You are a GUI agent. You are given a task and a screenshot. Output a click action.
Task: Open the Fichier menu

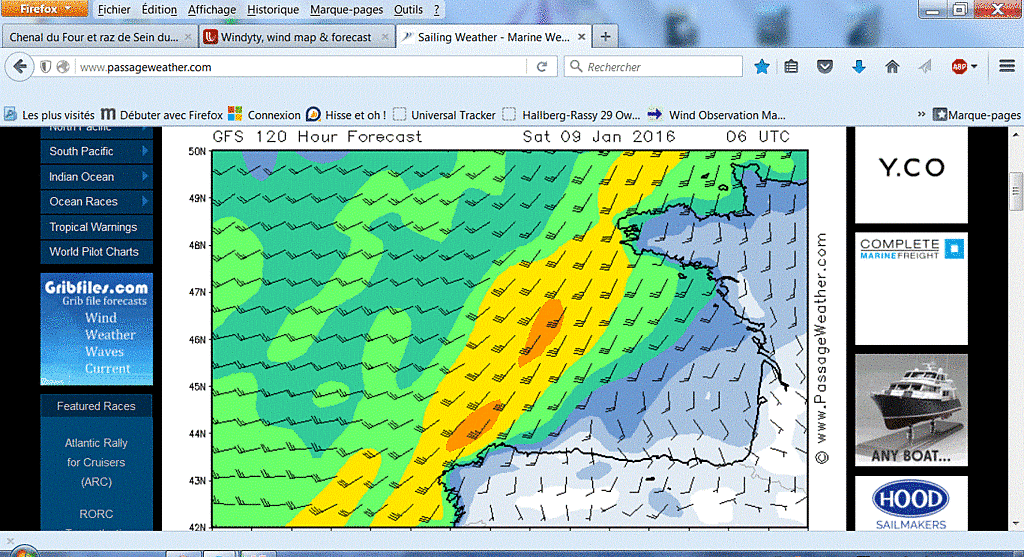coord(114,10)
